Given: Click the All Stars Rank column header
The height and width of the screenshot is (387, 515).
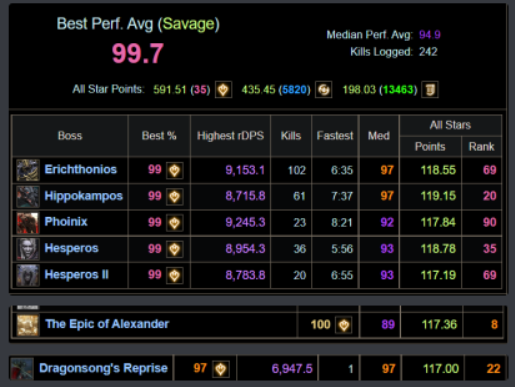Looking at the screenshot, I should [482, 147].
